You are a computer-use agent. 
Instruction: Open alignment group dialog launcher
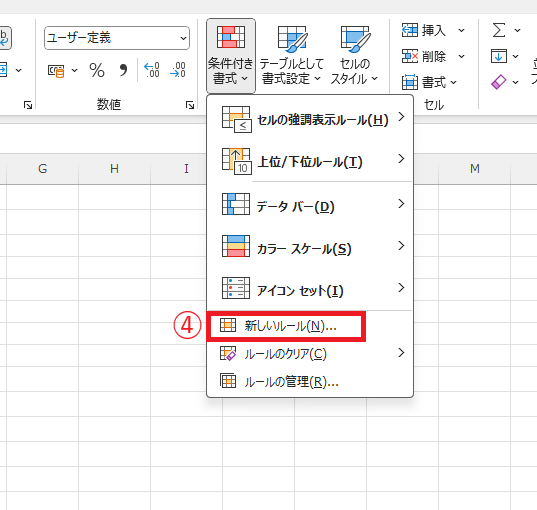click(x=28, y=105)
